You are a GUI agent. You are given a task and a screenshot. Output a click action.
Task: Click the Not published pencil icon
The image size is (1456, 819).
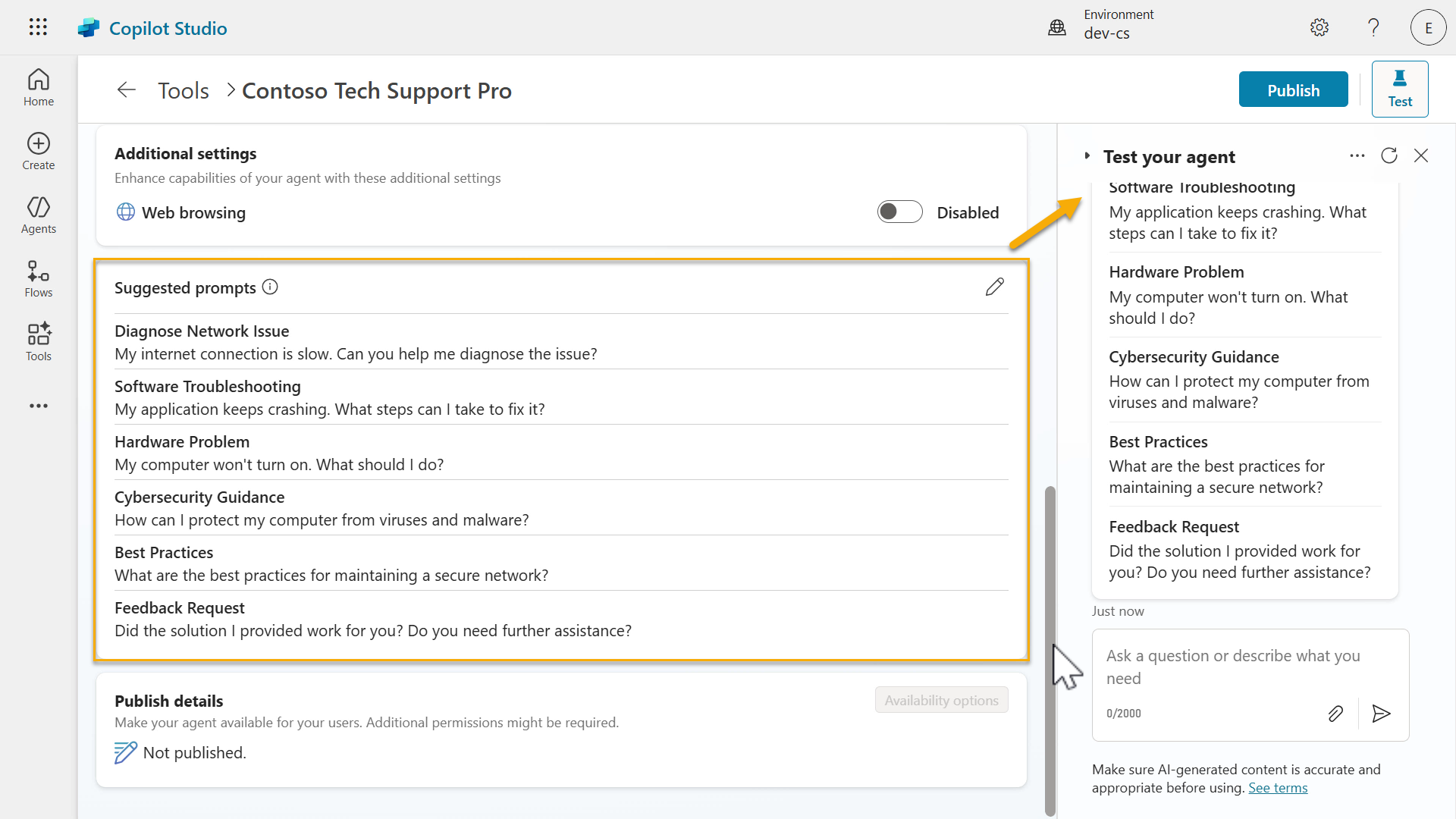click(125, 752)
